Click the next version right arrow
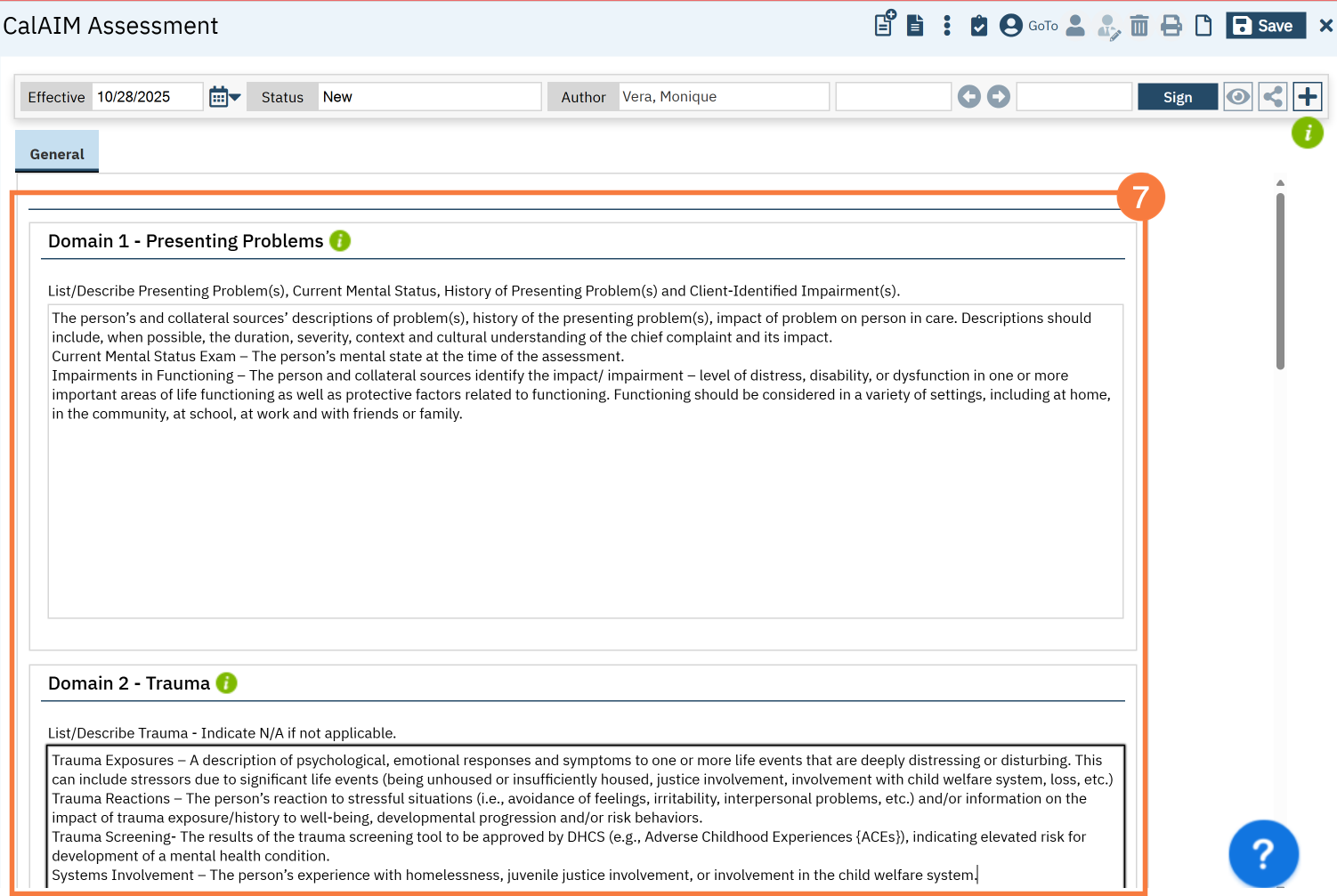The height and width of the screenshot is (896, 1337). [x=999, y=97]
